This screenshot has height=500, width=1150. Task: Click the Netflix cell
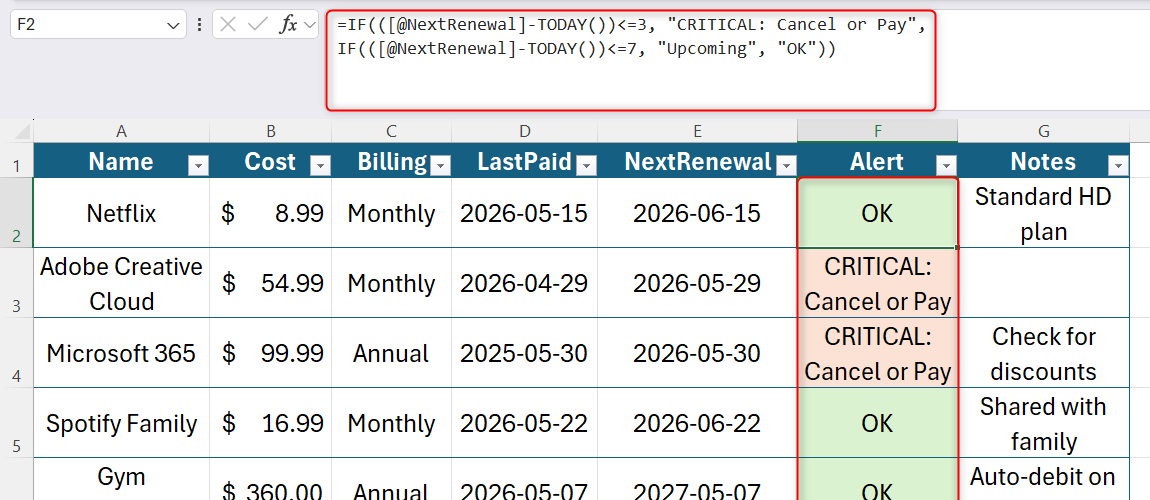click(x=122, y=213)
